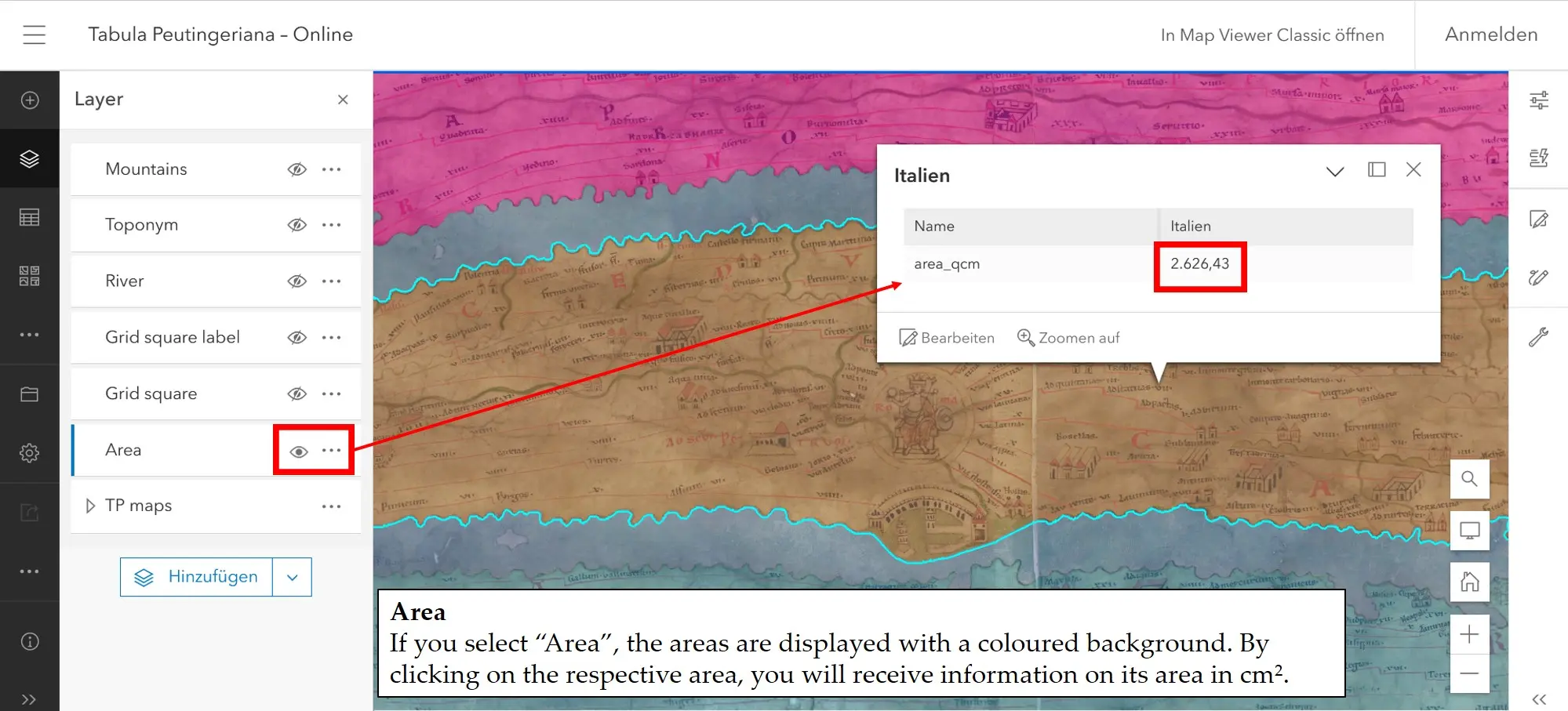This screenshot has width=1568, height=711.
Task: Open the lower more-options dots in left sidebar
Action: (30, 571)
